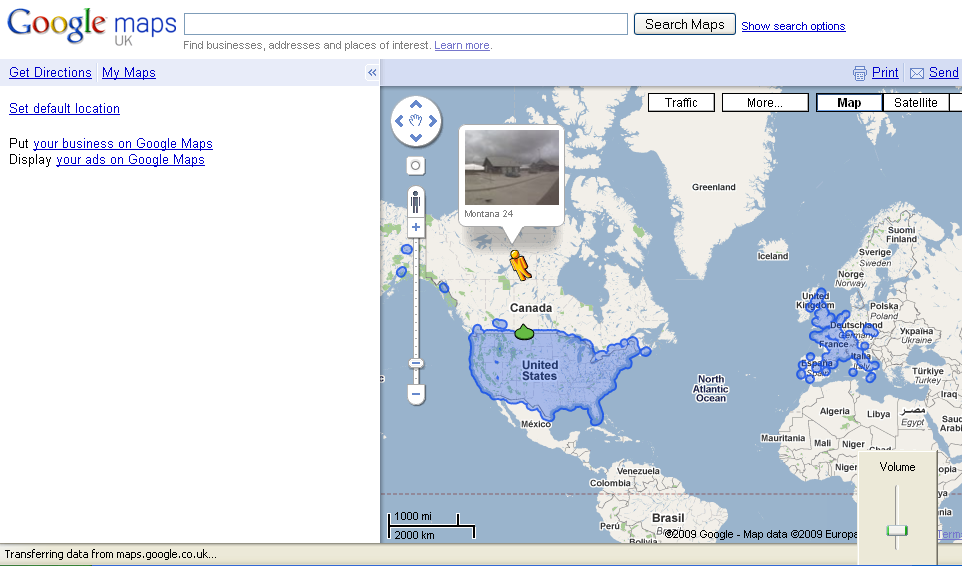Click the Canada label on map
This screenshot has width=962, height=566.
click(x=531, y=308)
